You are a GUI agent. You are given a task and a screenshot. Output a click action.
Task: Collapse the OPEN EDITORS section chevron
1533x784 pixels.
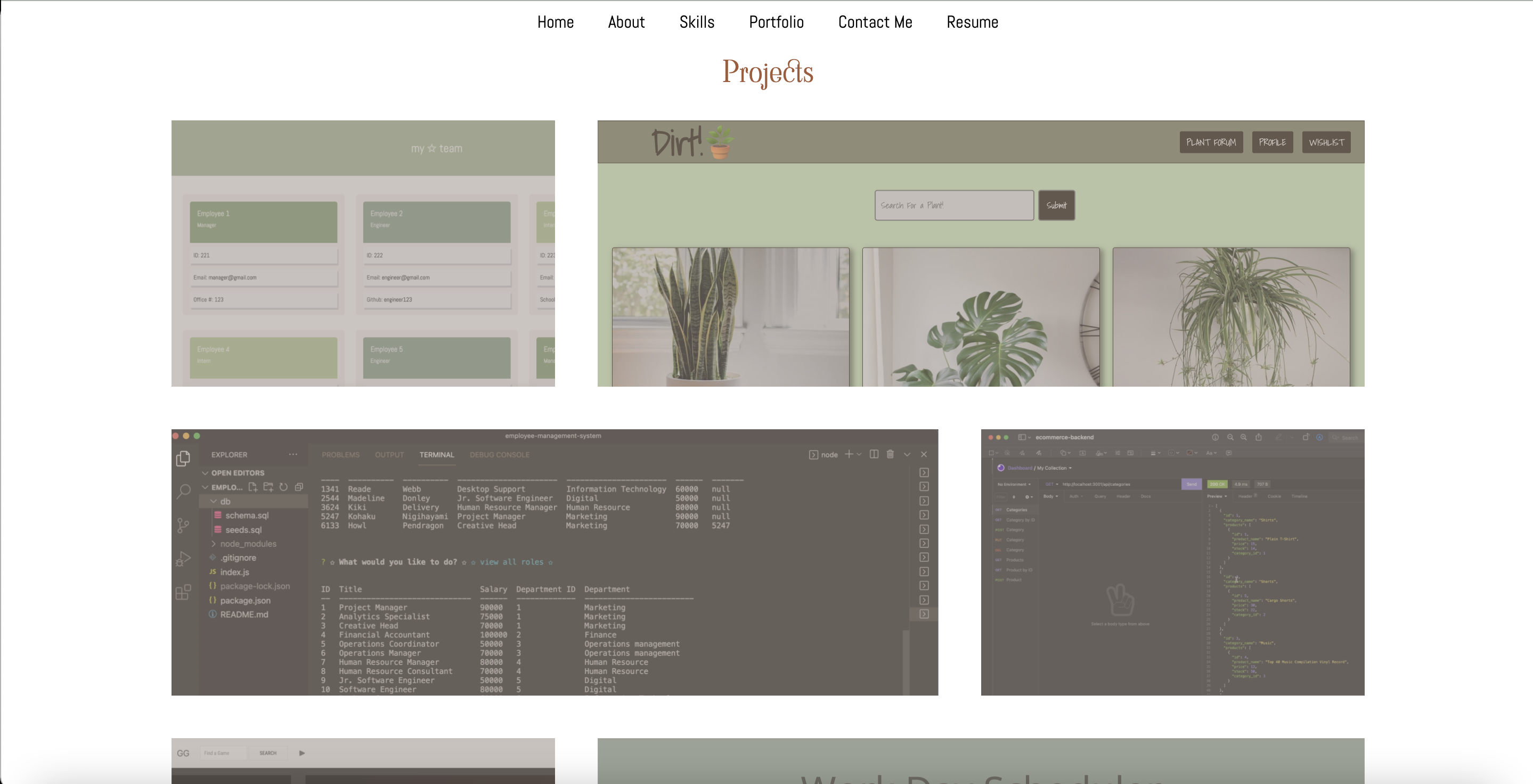coord(205,473)
